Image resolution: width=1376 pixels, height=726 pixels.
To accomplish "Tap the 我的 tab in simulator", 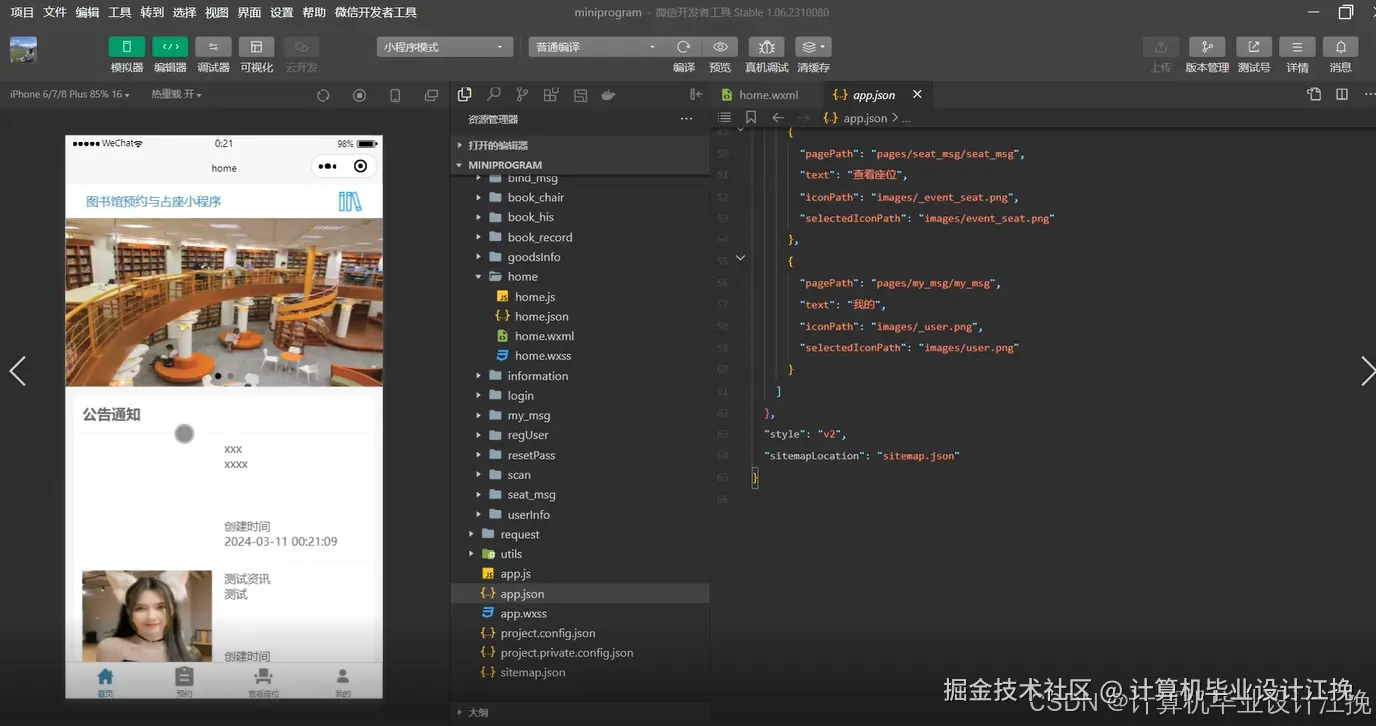I will click(343, 683).
